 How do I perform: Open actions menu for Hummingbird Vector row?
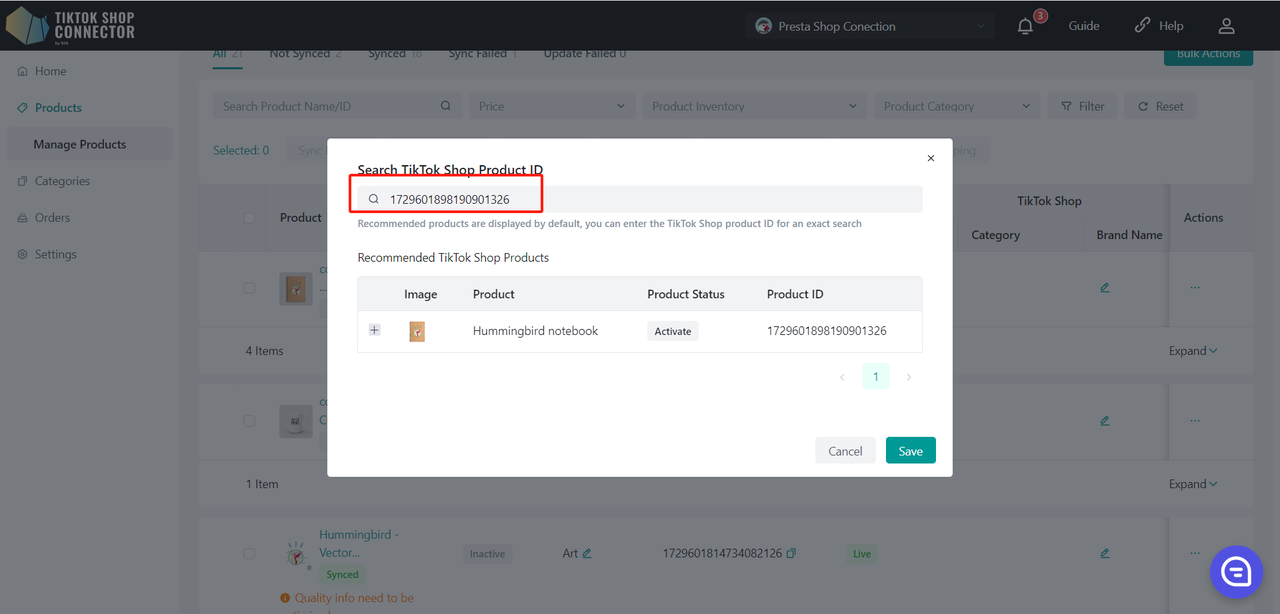pos(1194,553)
